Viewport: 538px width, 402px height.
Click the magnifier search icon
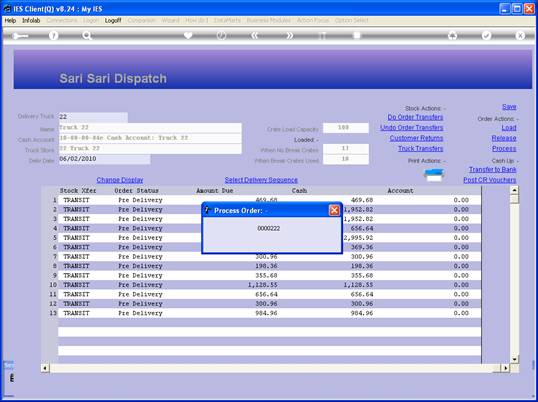pyautogui.click(x=87, y=36)
